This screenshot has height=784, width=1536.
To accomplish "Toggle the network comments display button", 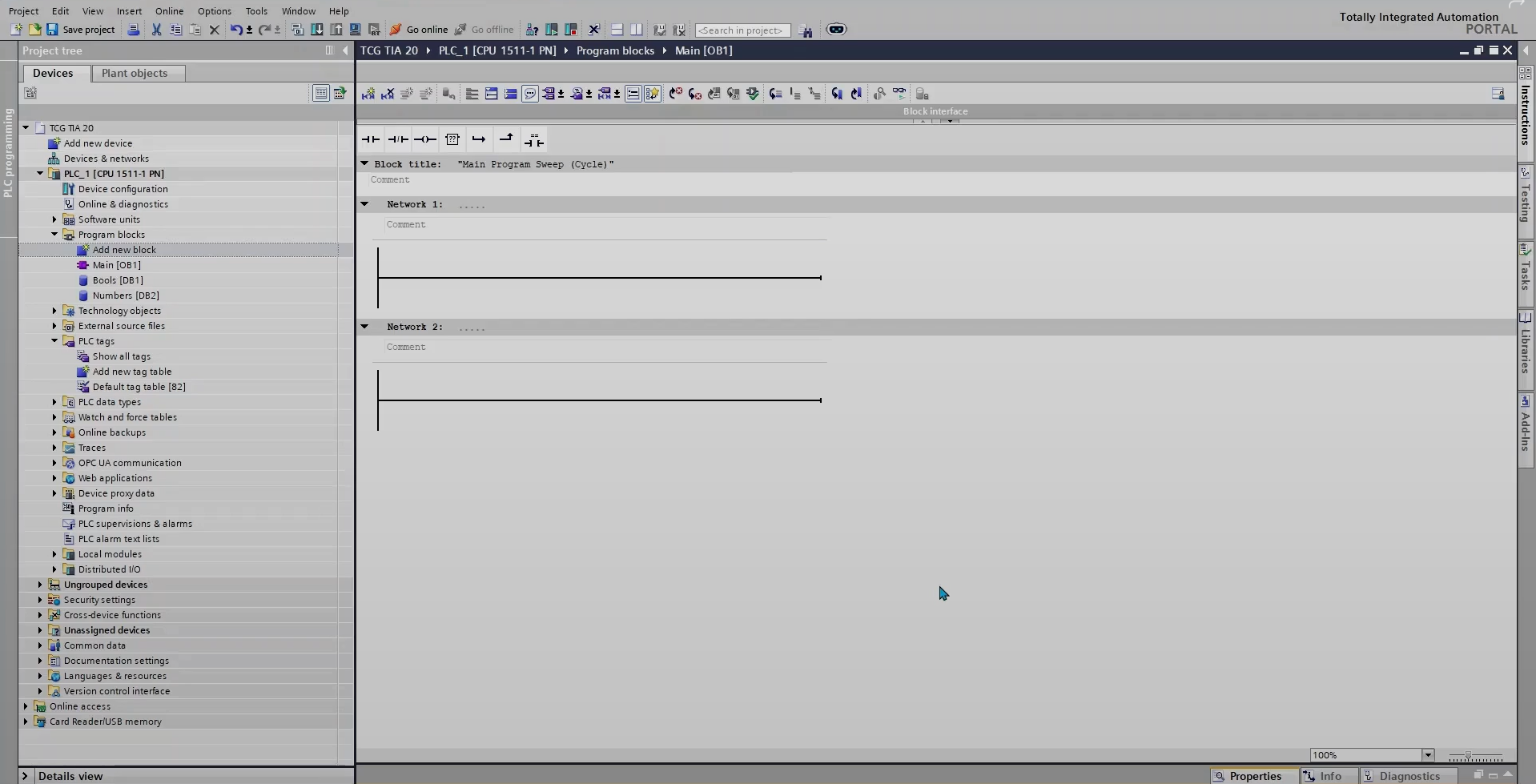I will 529,94.
